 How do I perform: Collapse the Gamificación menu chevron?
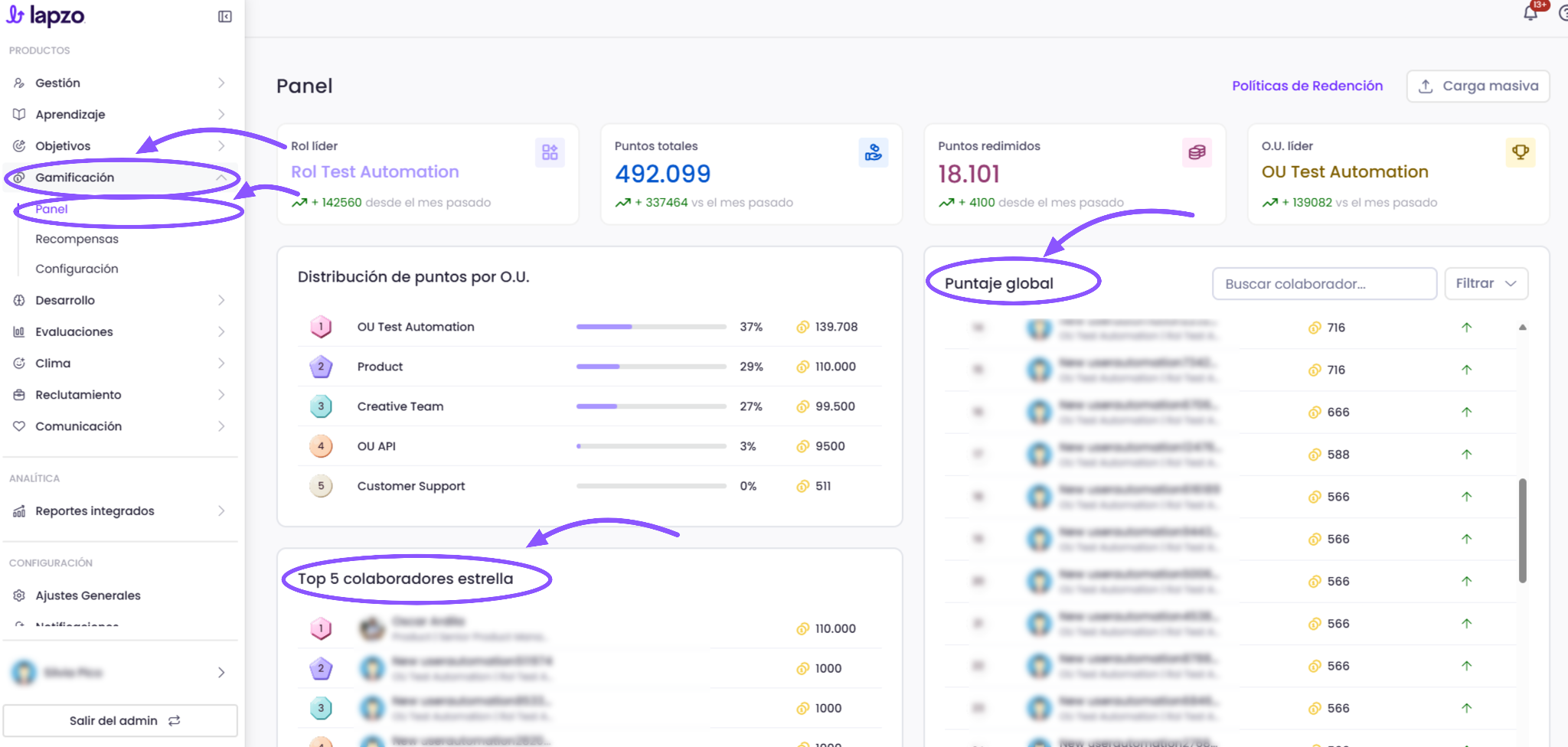tap(221, 177)
